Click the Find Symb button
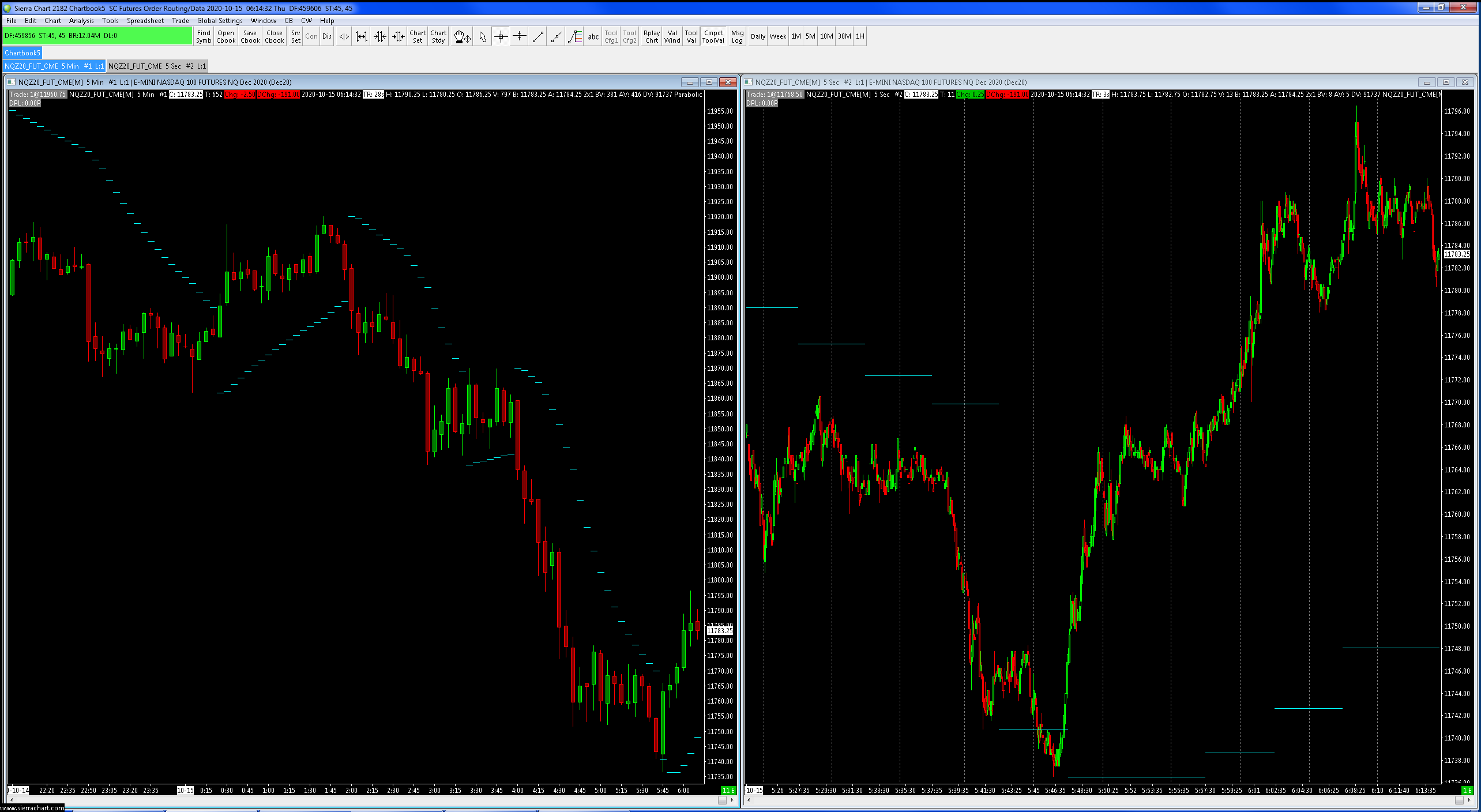This screenshot has height=812, width=1481. 204,37
